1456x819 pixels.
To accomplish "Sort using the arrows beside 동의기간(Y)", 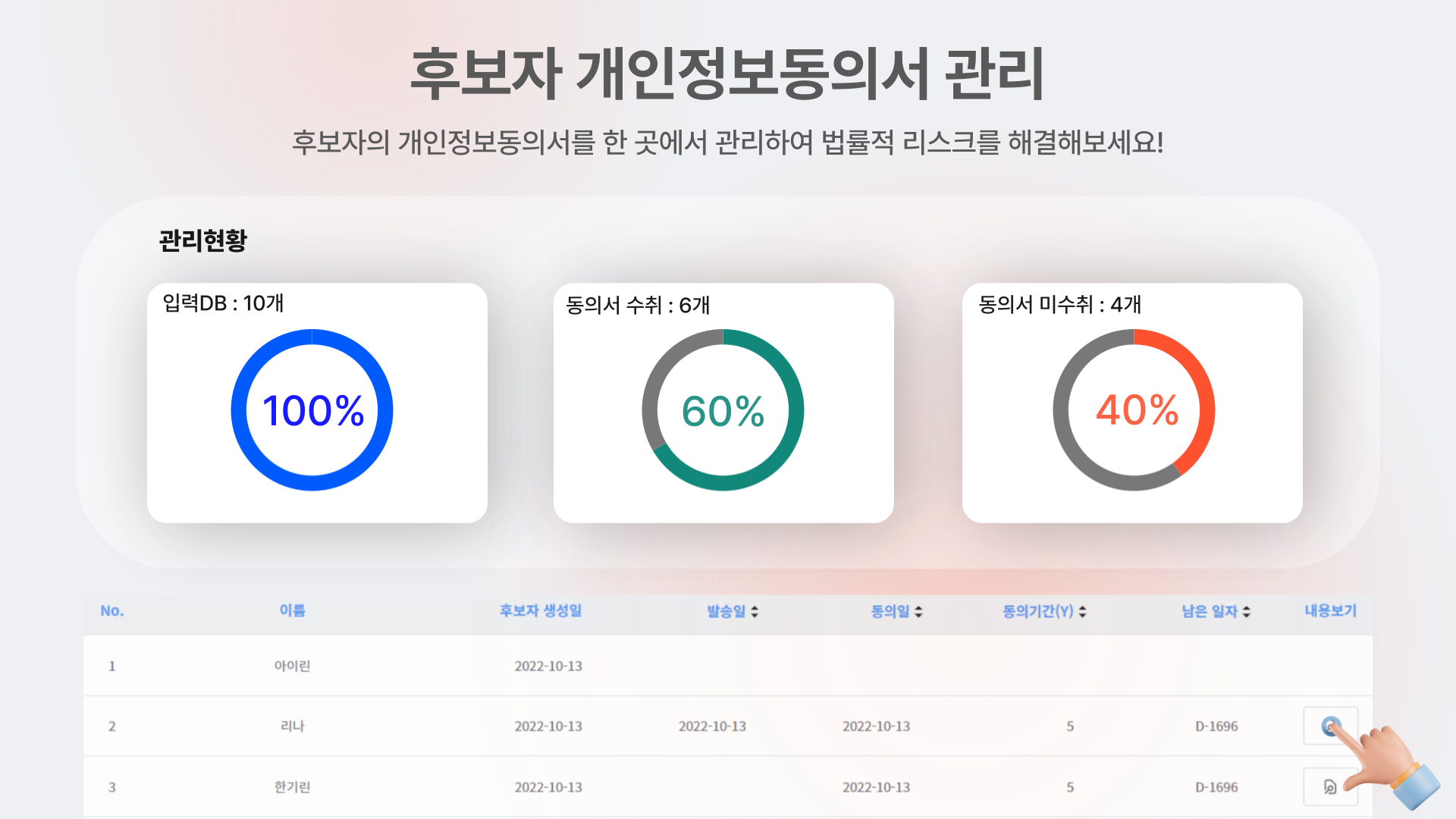I will coord(1082,611).
